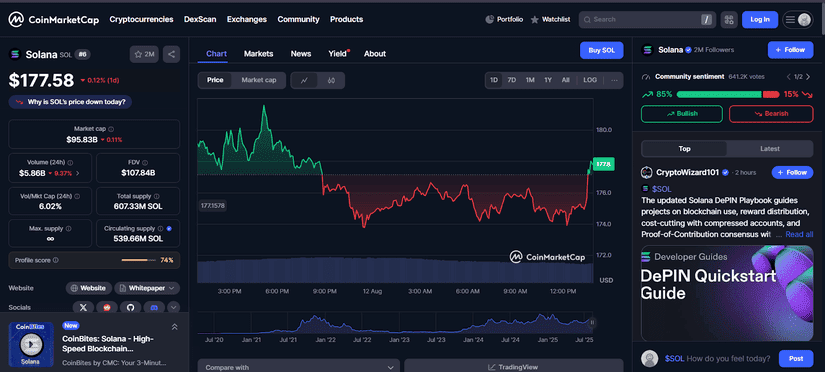
Task: Open the X (Twitter) social icon
Action: (x=83, y=307)
